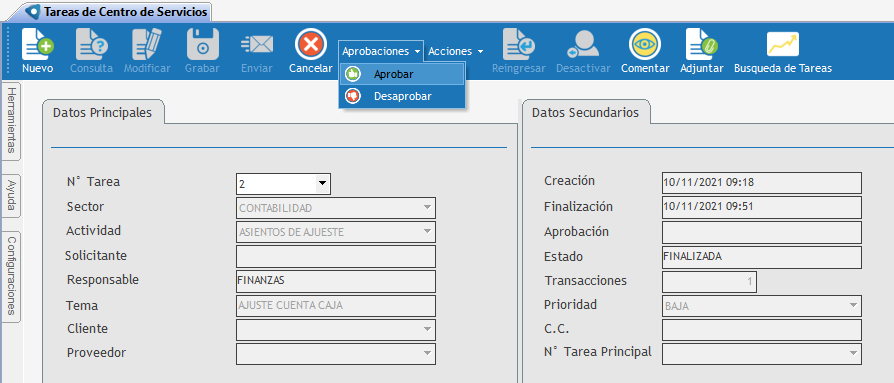The width and height of the screenshot is (894, 383).
Task: Open the Comentar eye icon
Action: (x=645, y=44)
